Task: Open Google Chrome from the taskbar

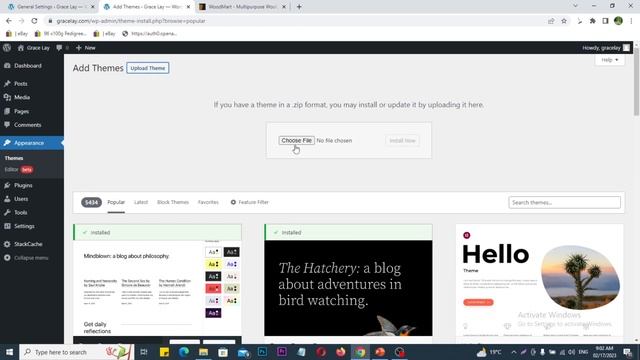Action: [x=360, y=352]
